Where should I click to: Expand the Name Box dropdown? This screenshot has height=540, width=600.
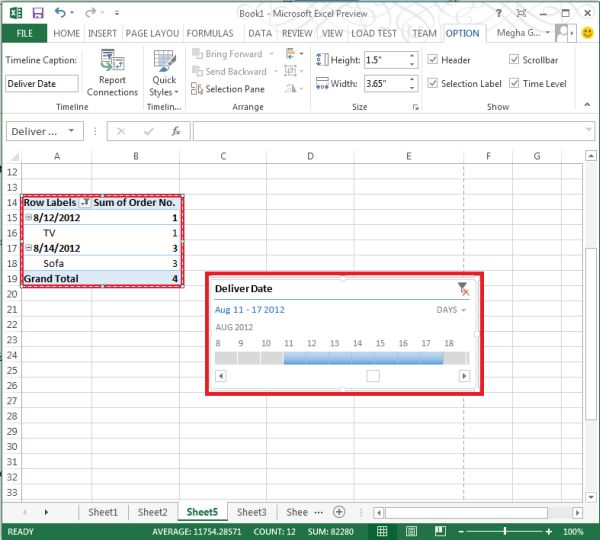pos(71,131)
